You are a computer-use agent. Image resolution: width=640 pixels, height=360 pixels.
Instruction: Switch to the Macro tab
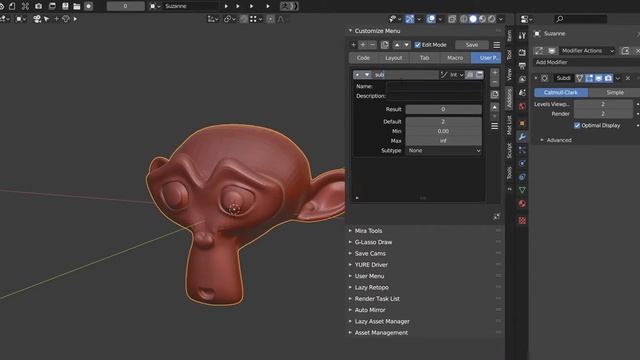pyautogui.click(x=455, y=58)
